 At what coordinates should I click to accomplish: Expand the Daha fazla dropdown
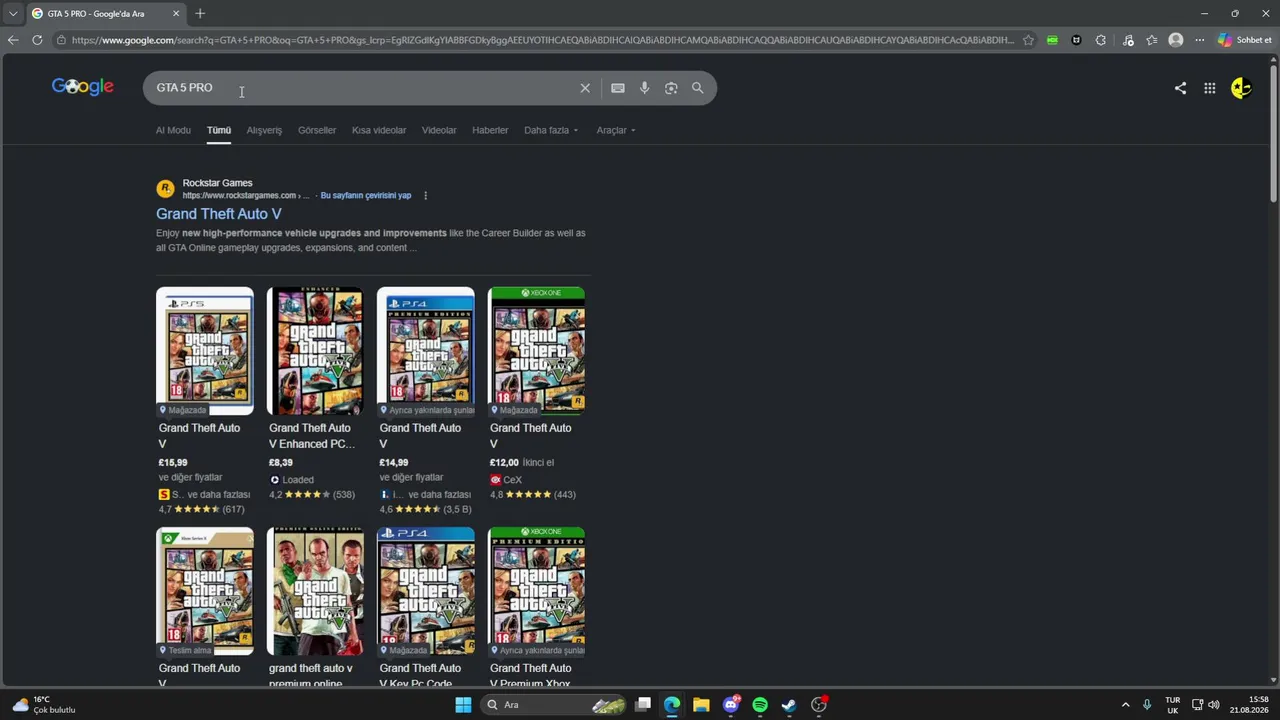[551, 130]
